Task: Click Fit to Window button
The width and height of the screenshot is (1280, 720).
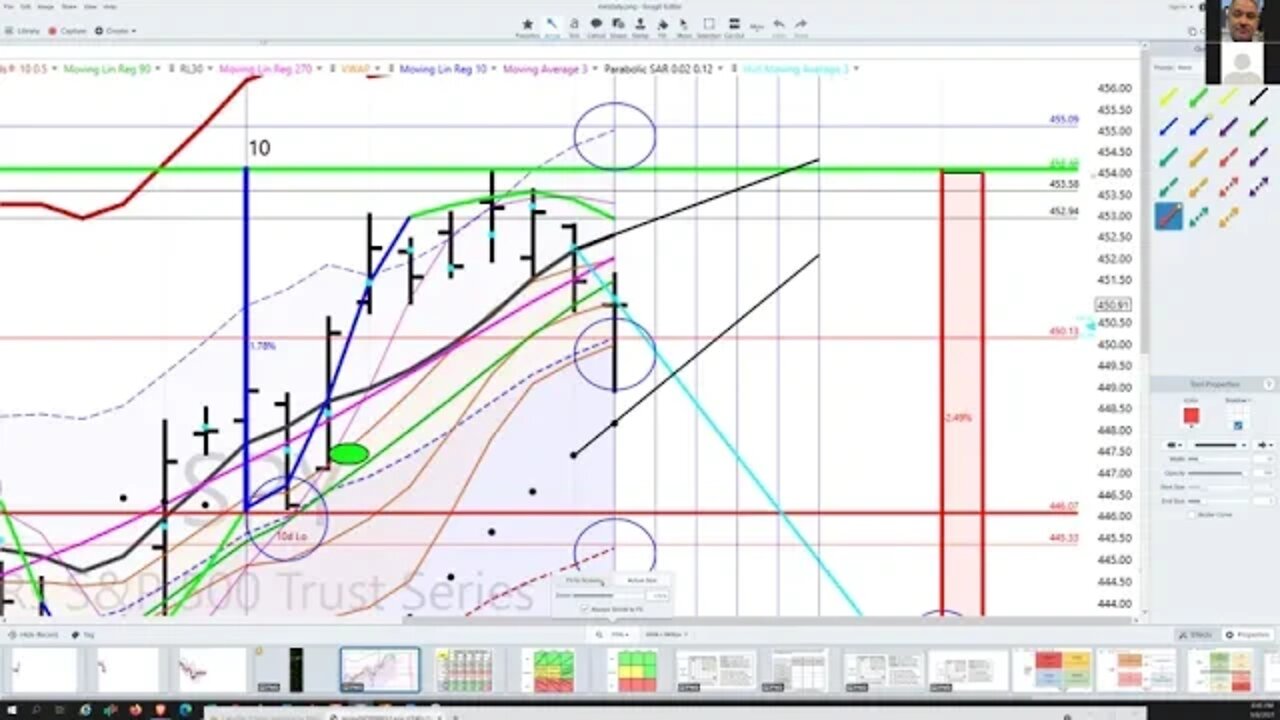Action: pyautogui.click(x=585, y=580)
